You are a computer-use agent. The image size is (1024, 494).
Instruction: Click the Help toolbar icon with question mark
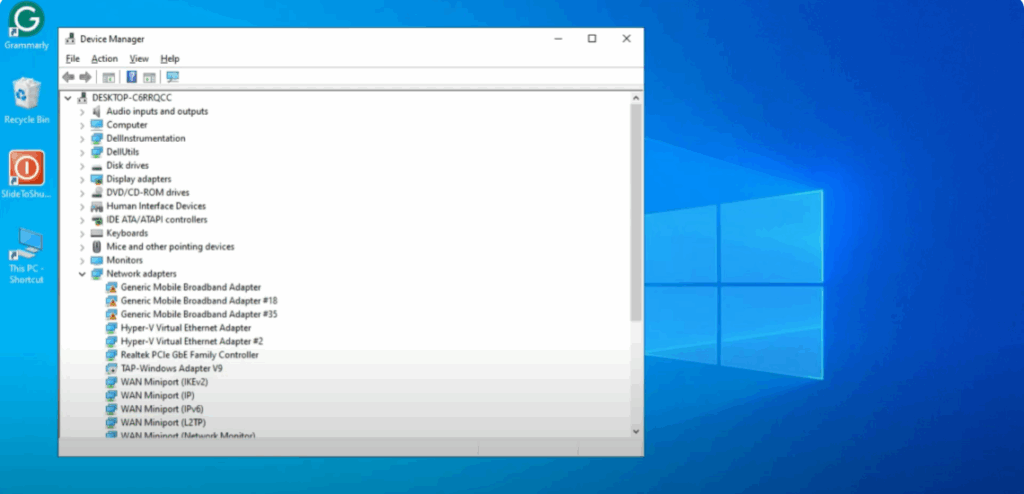click(131, 77)
